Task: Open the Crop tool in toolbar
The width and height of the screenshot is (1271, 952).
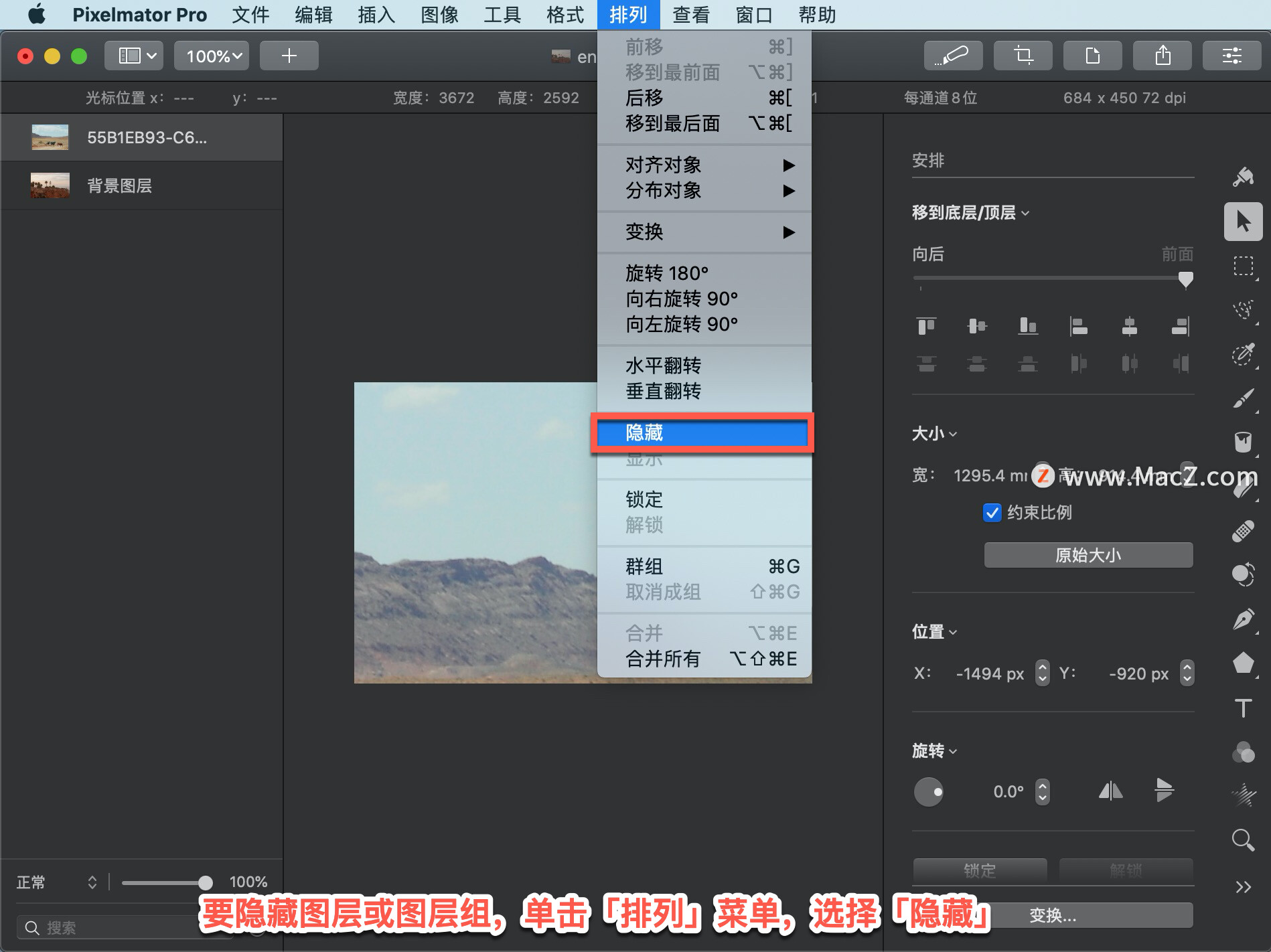Action: tap(1023, 56)
